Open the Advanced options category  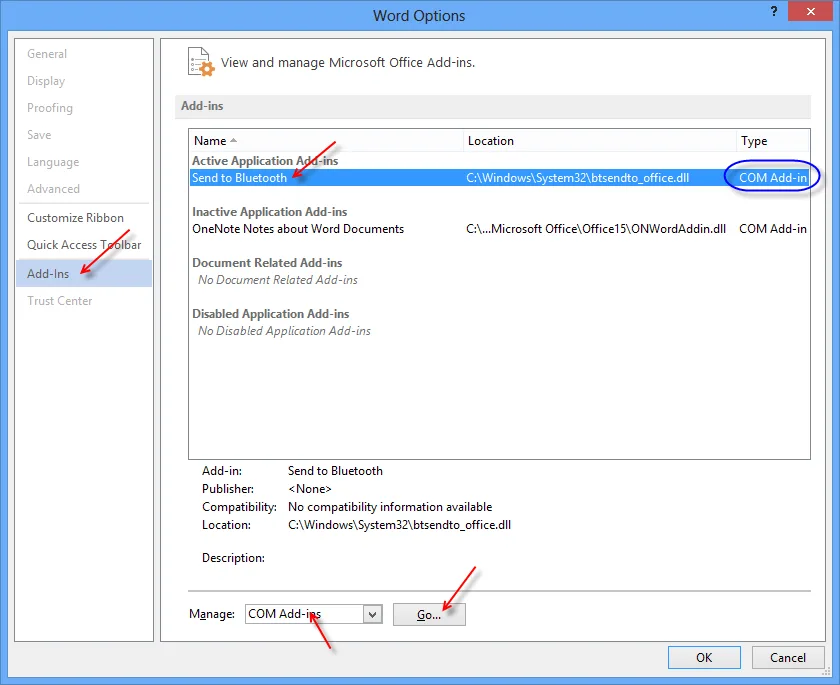pos(53,189)
